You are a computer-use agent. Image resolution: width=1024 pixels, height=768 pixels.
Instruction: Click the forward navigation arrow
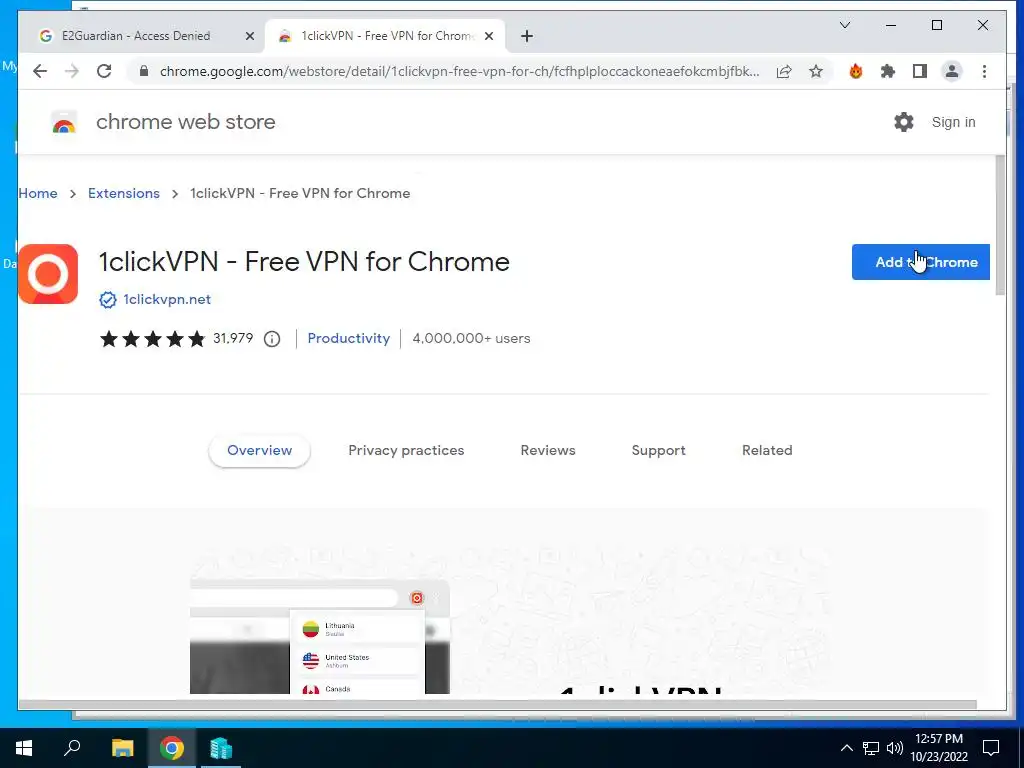click(x=72, y=71)
